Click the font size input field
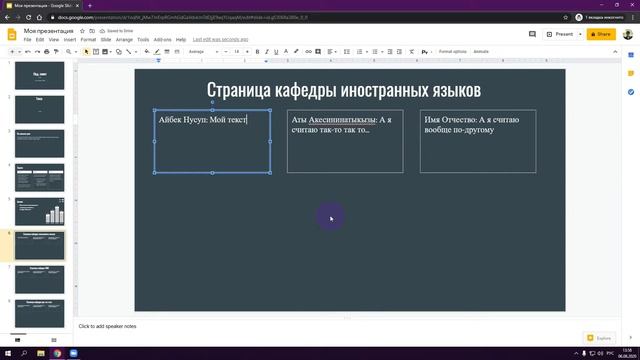This screenshot has width=640, height=360. tap(236, 52)
